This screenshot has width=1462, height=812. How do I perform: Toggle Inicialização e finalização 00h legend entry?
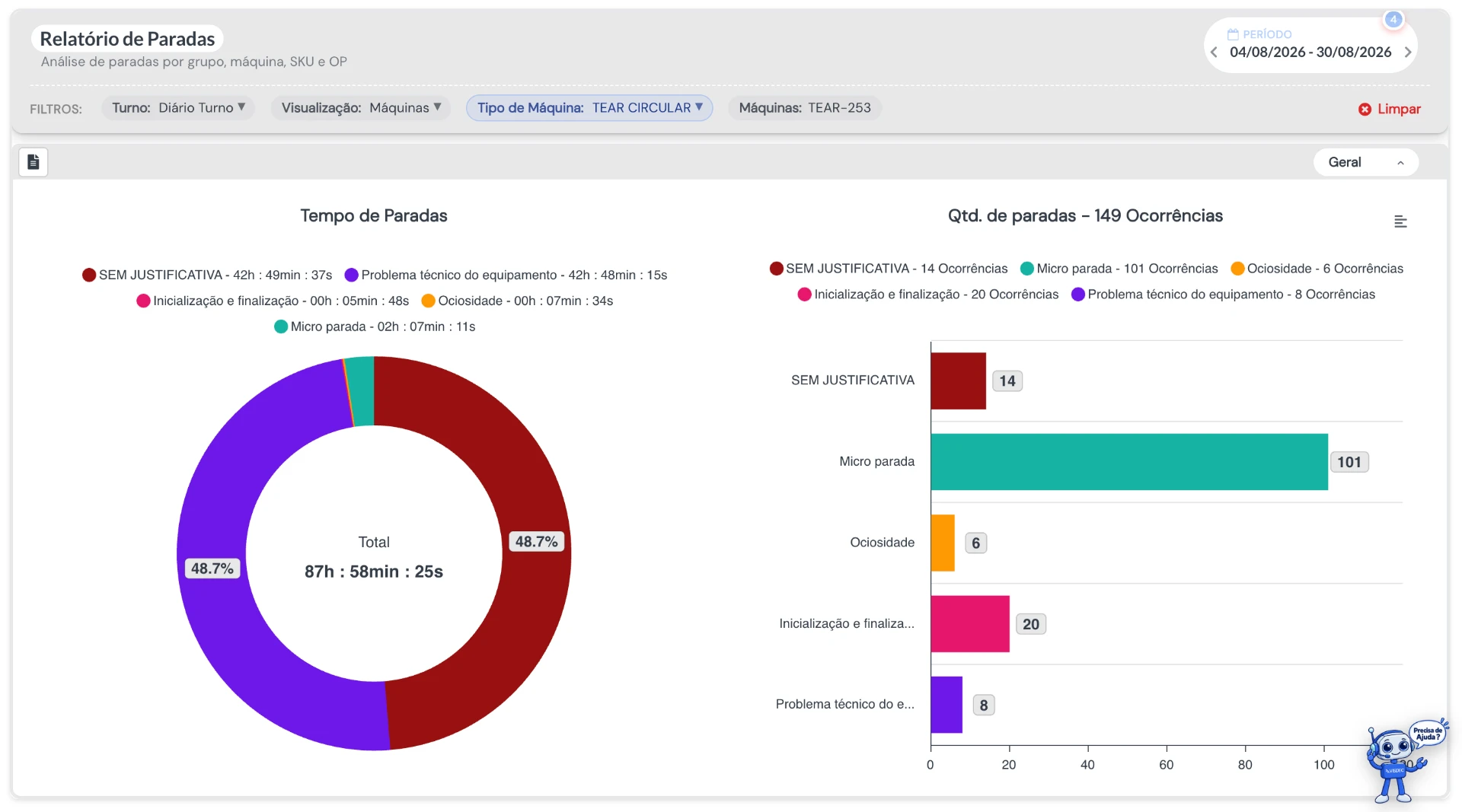pos(273,301)
